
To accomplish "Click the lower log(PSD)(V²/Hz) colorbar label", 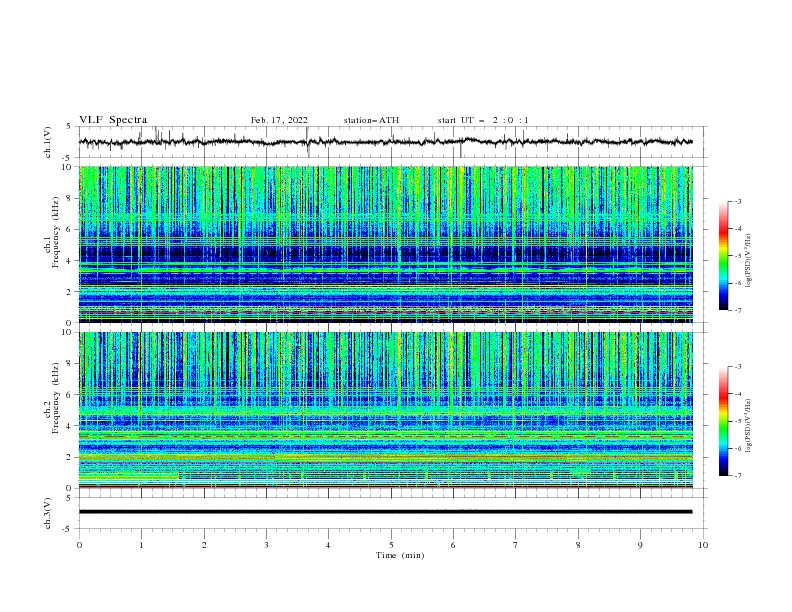I will click(x=748, y=425).
